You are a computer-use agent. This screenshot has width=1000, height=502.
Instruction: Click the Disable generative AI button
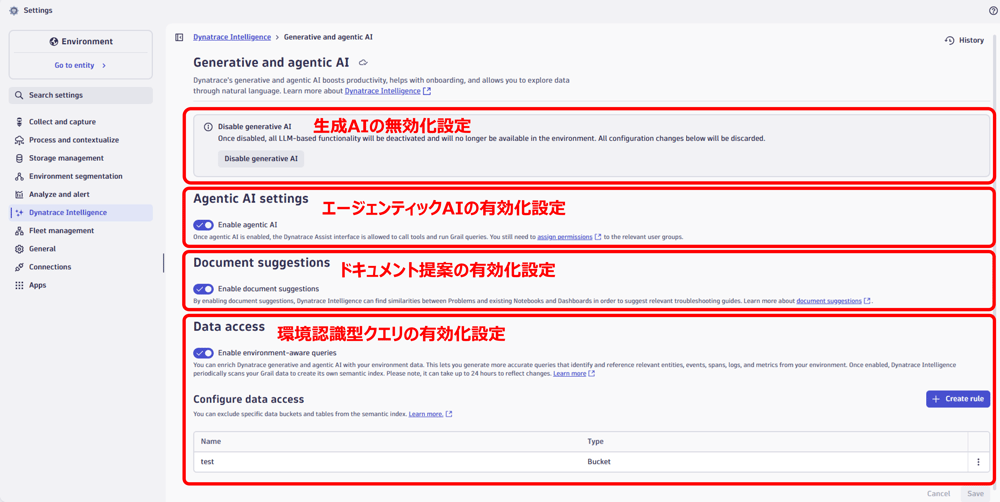click(261, 159)
